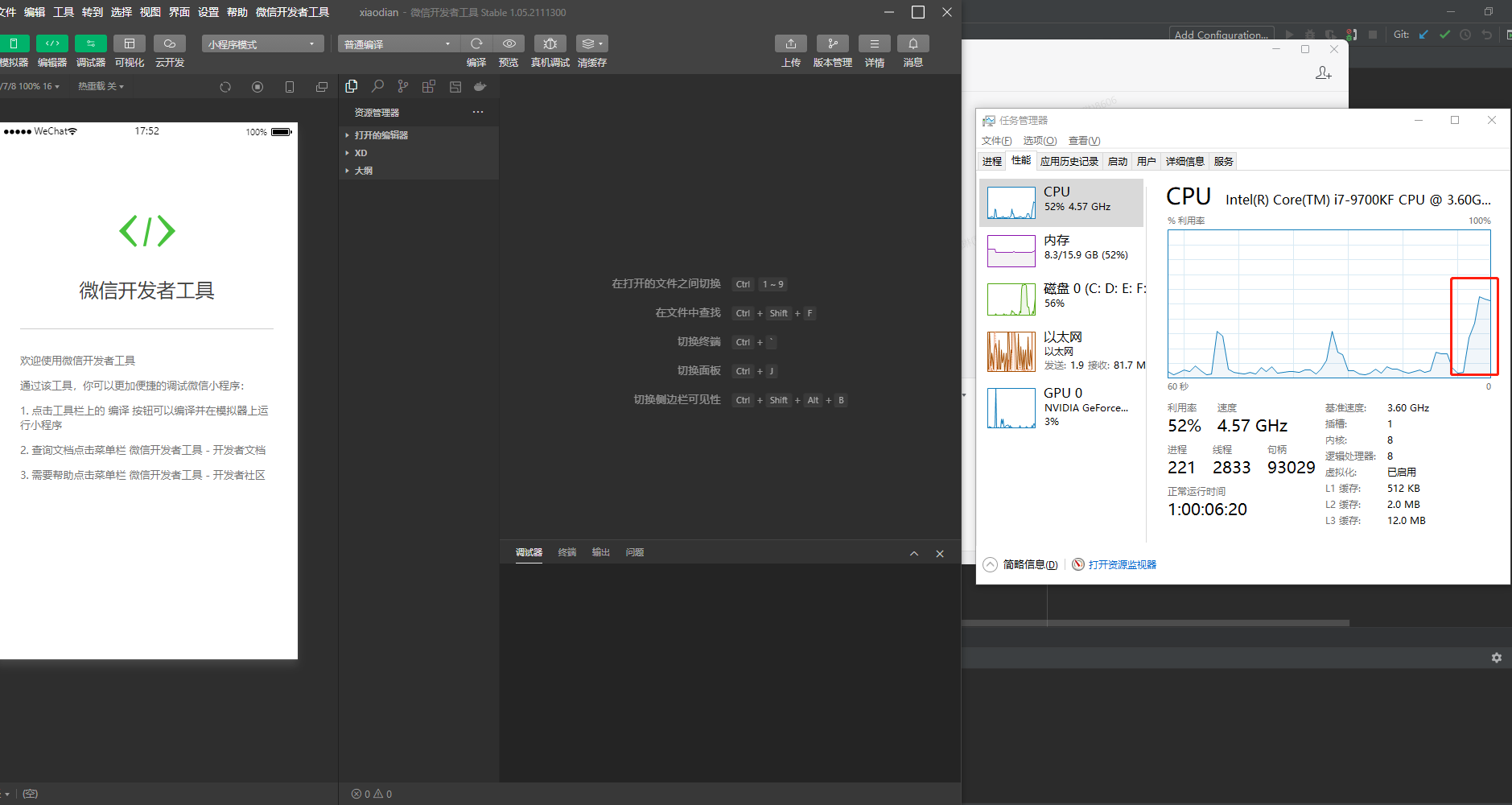Image resolution: width=1512 pixels, height=805 pixels.
Task: Select the explorer files icon in editor sidebar
Action: 352,86
